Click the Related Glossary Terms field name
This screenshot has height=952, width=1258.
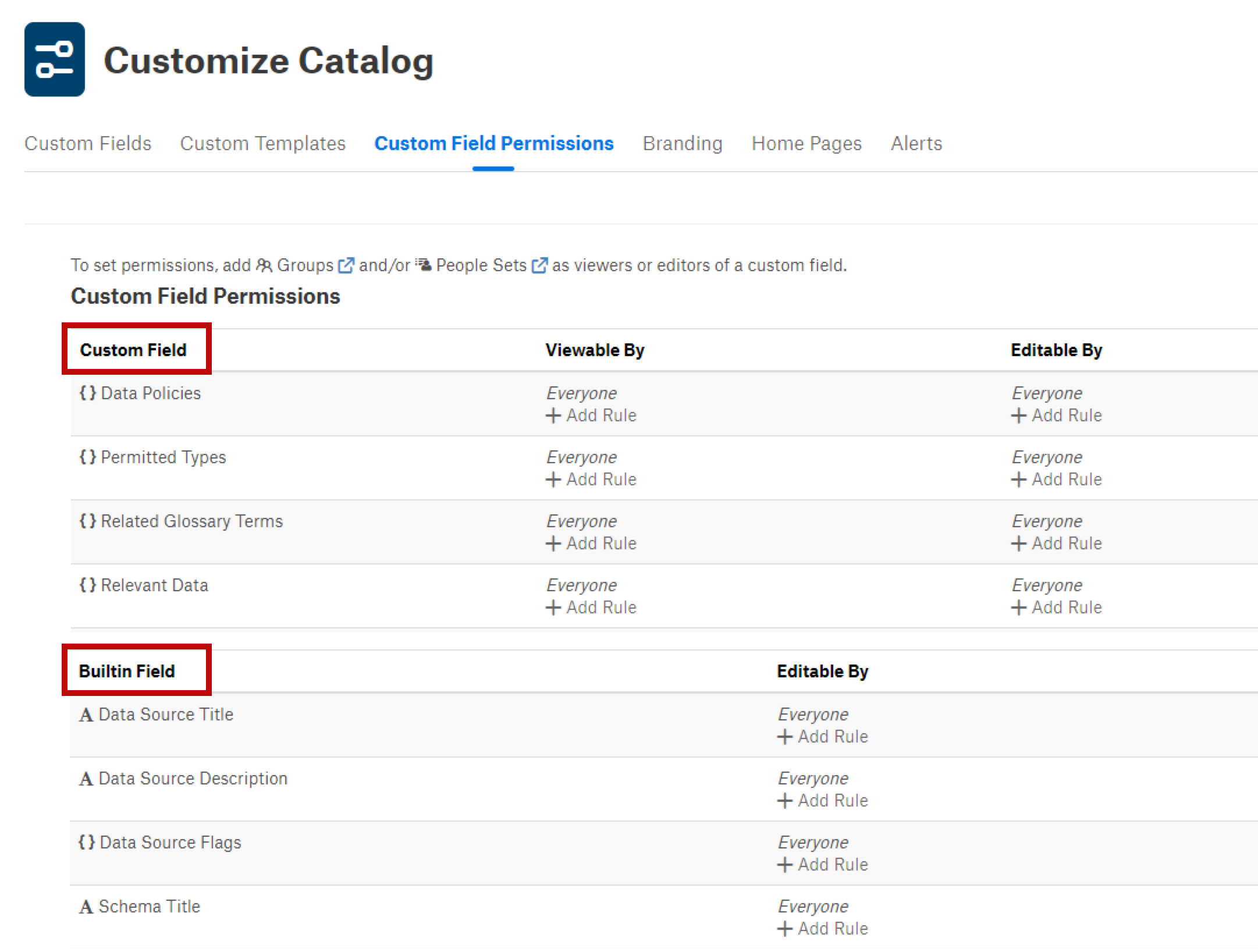pos(192,521)
